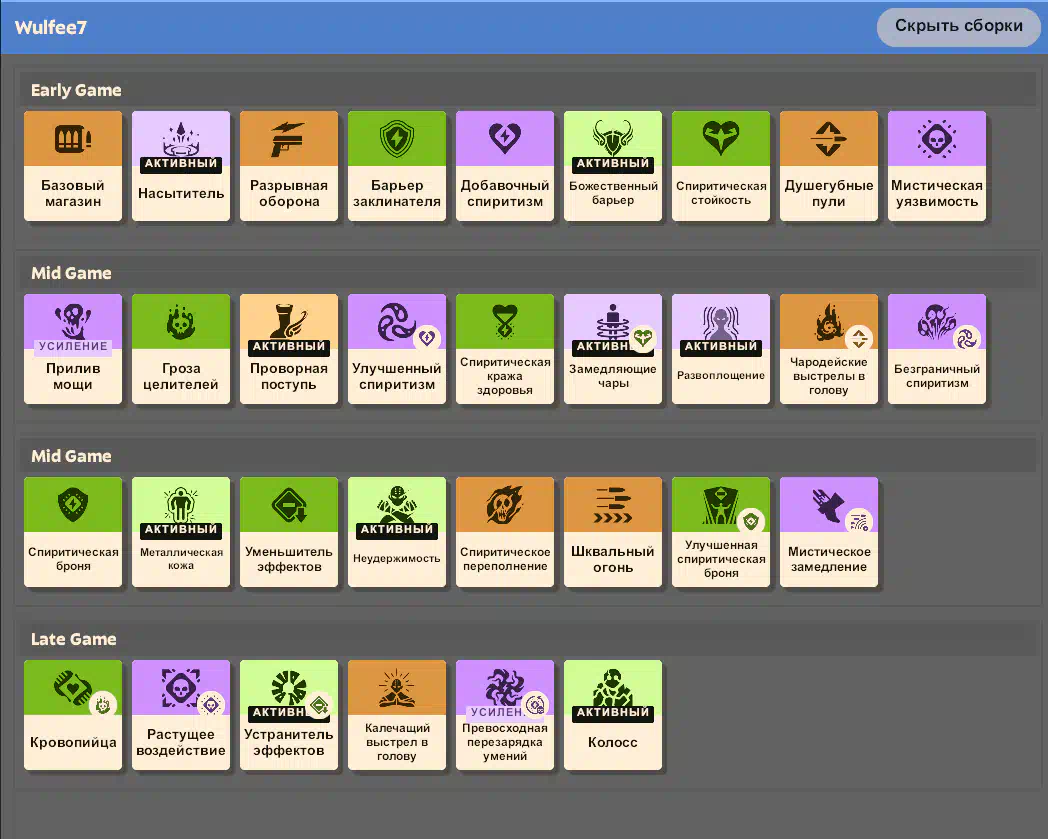The height and width of the screenshot is (839, 1048).
Task: Click the first Mid Game section header
Action: (x=71, y=273)
